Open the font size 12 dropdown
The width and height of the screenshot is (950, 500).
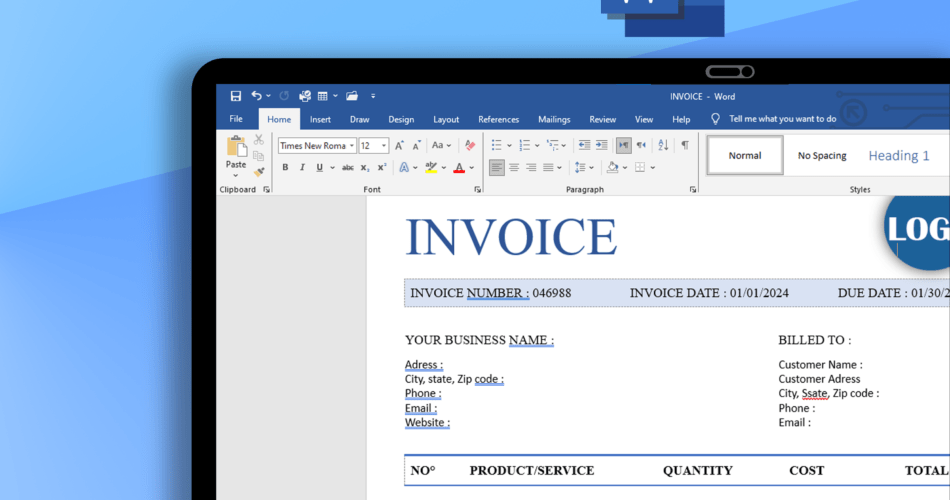click(x=384, y=145)
